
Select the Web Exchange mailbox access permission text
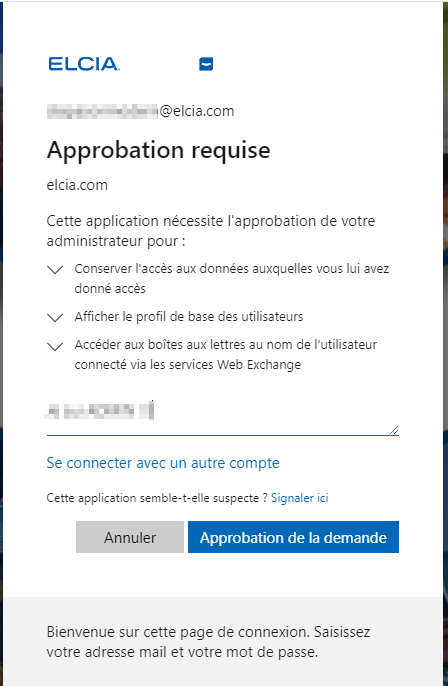pyautogui.click(x=225, y=354)
